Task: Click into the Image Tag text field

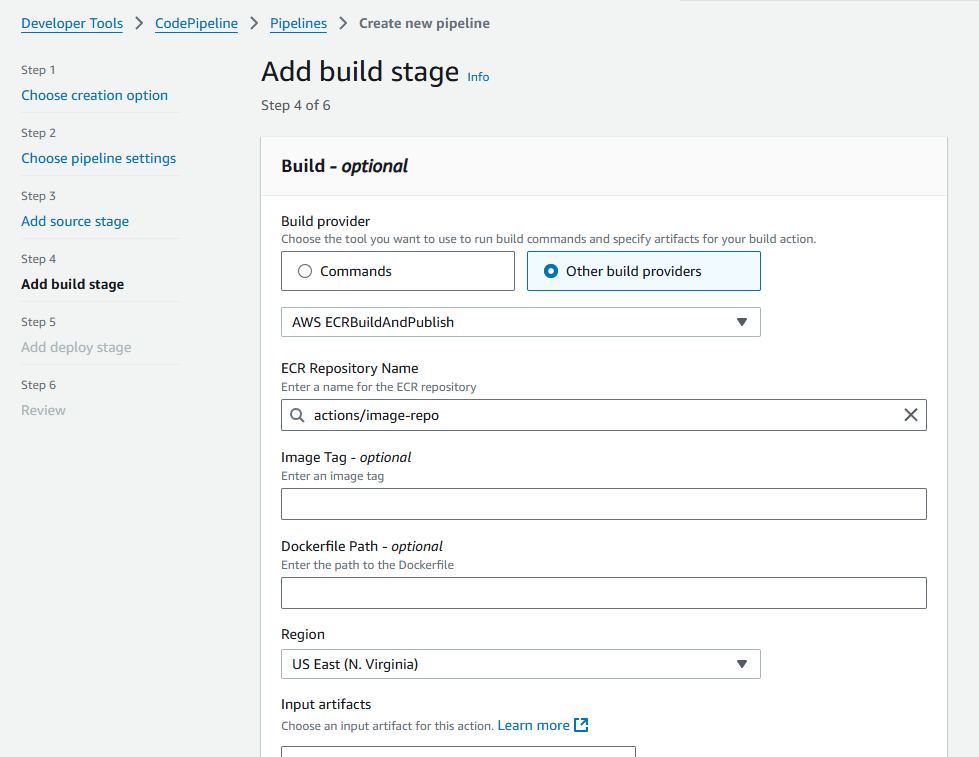Action: (x=603, y=504)
